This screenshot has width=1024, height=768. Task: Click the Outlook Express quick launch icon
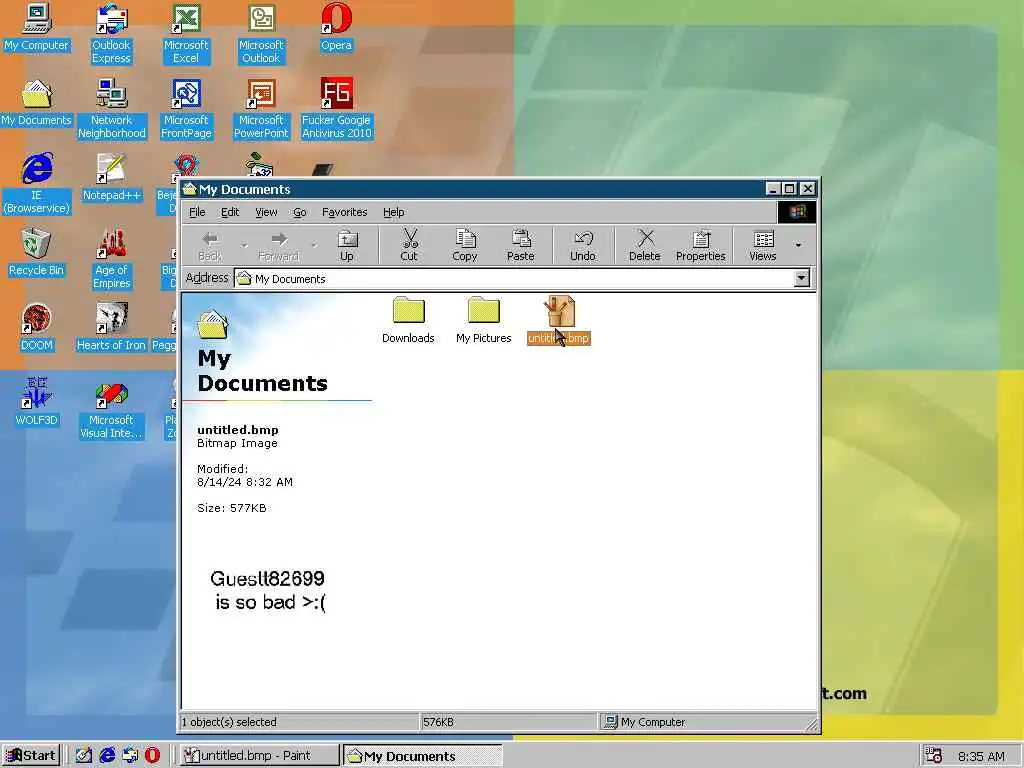coord(130,756)
